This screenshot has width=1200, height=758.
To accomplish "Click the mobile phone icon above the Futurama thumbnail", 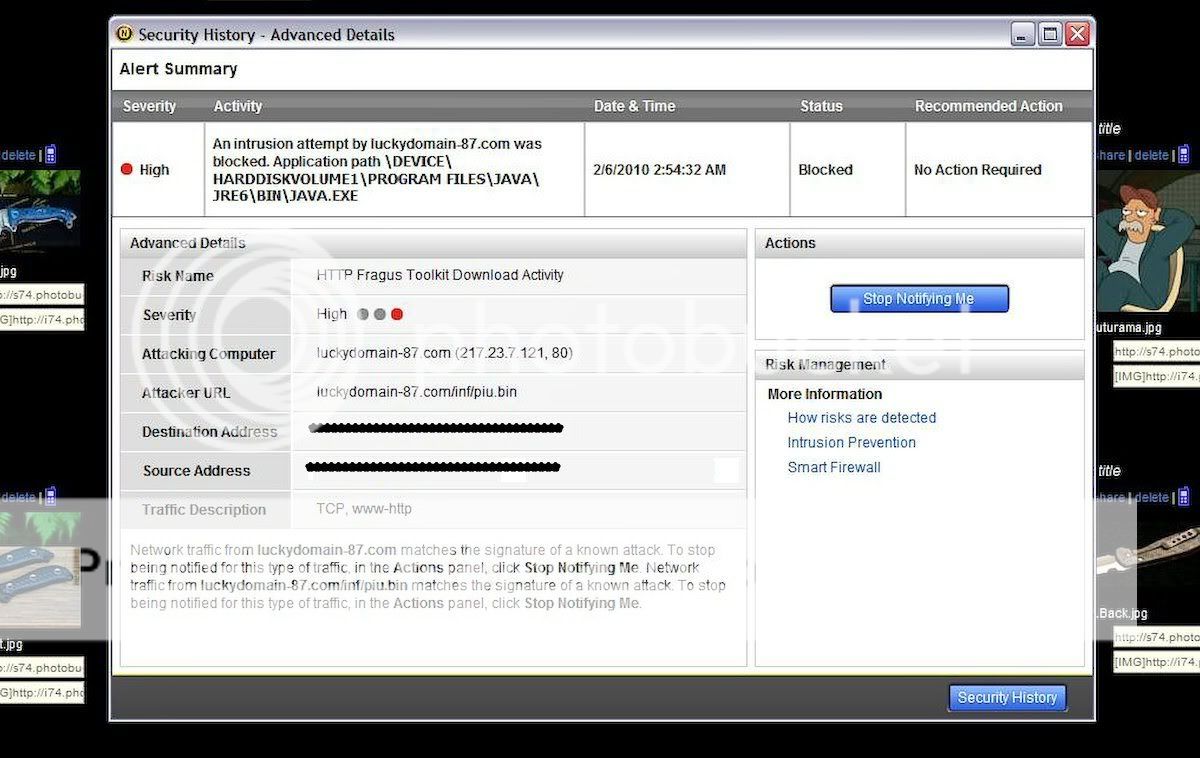I will coord(1183,155).
